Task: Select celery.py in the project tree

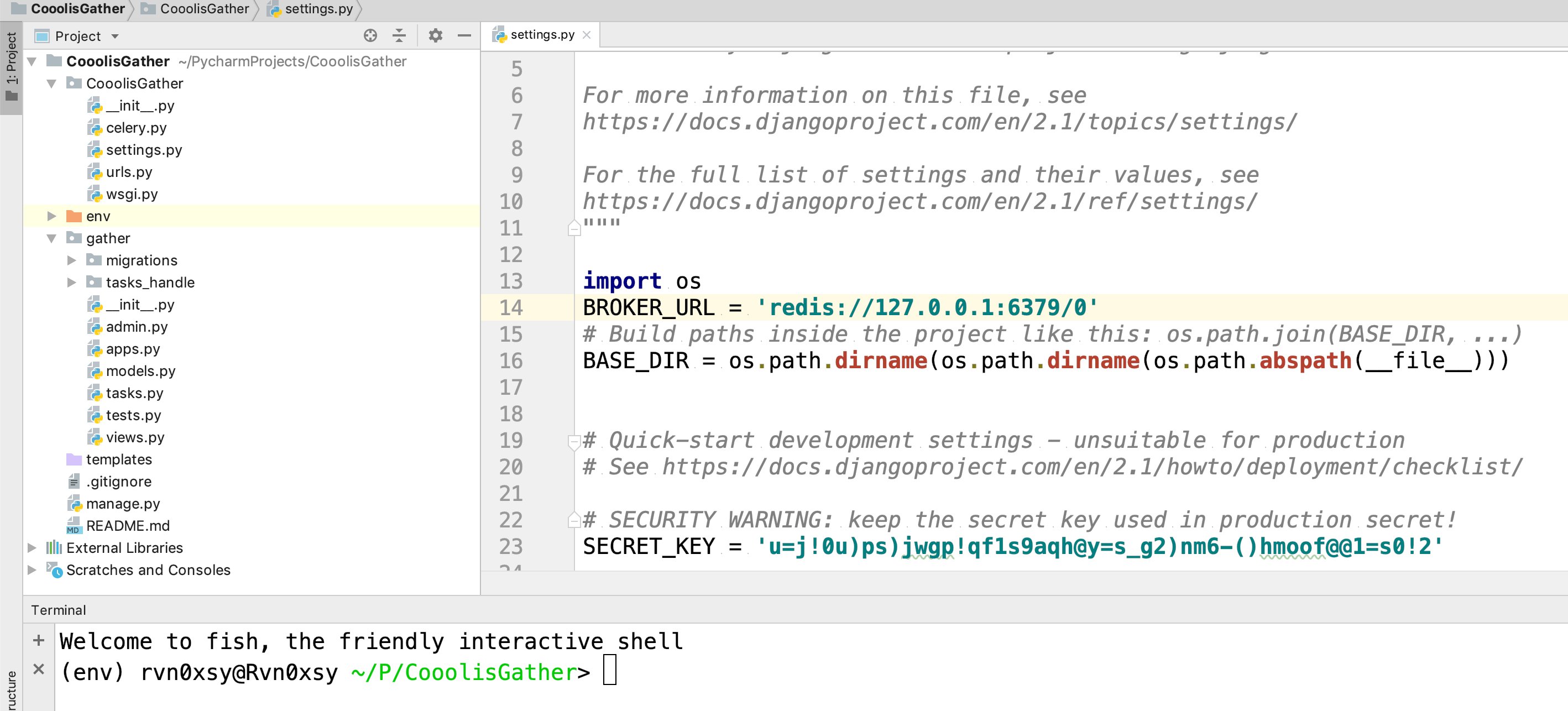Action: click(136, 128)
